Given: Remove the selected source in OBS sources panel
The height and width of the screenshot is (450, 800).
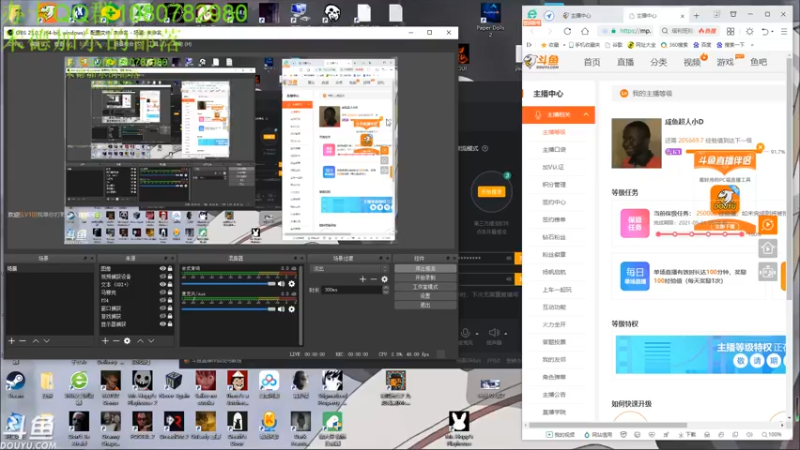Looking at the screenshot, I should [116, 340].
